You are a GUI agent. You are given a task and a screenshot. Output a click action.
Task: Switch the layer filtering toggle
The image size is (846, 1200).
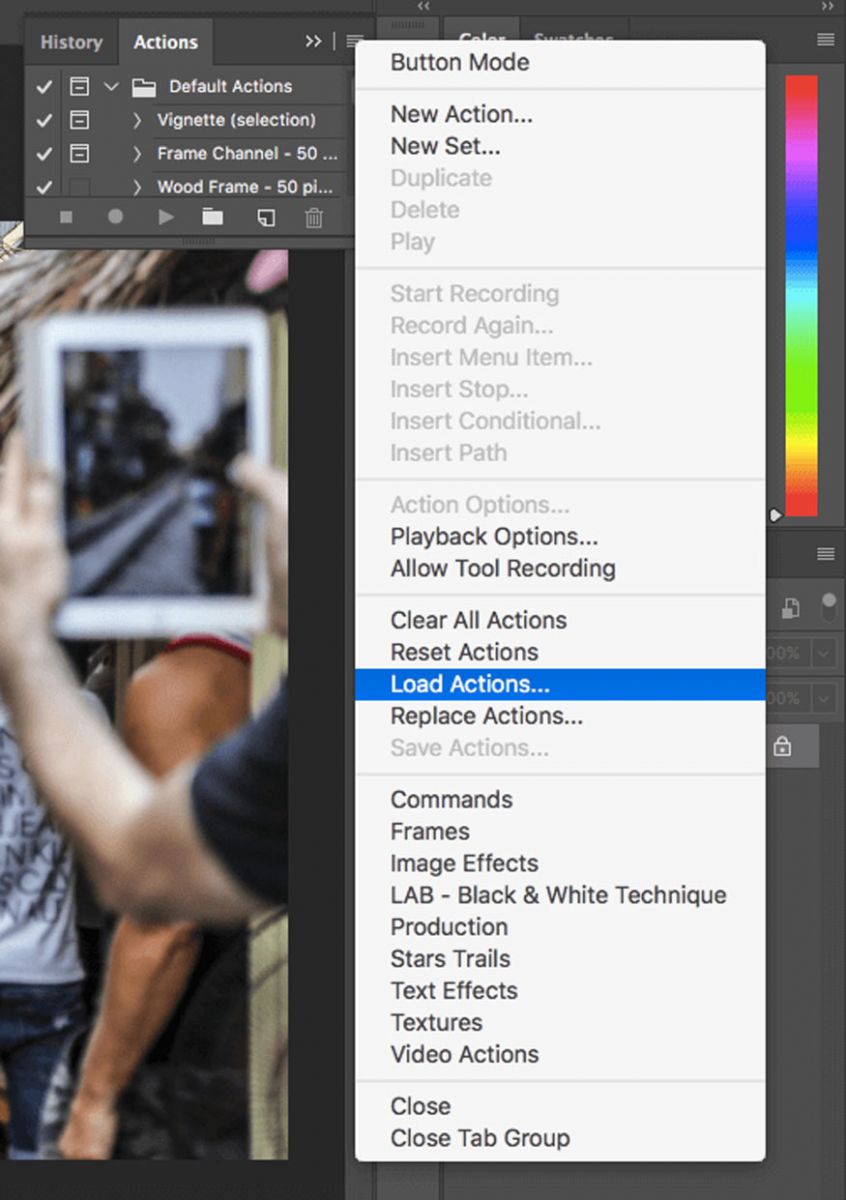click(829, 606)
